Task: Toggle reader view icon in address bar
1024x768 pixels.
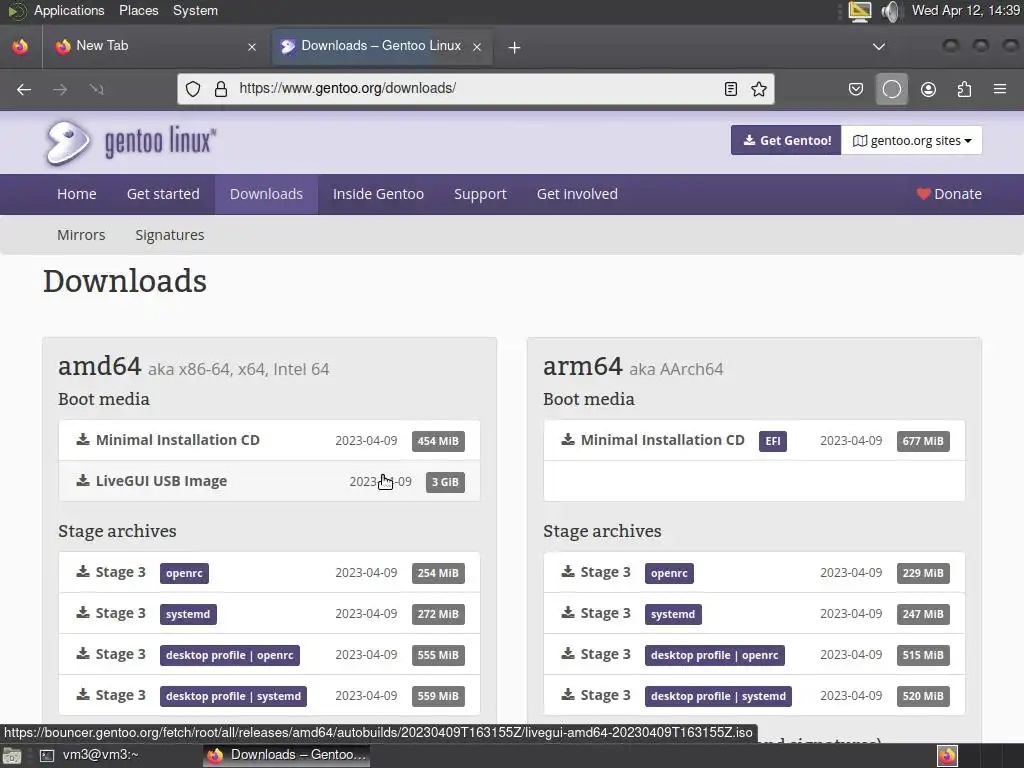Action: (731, 89)
